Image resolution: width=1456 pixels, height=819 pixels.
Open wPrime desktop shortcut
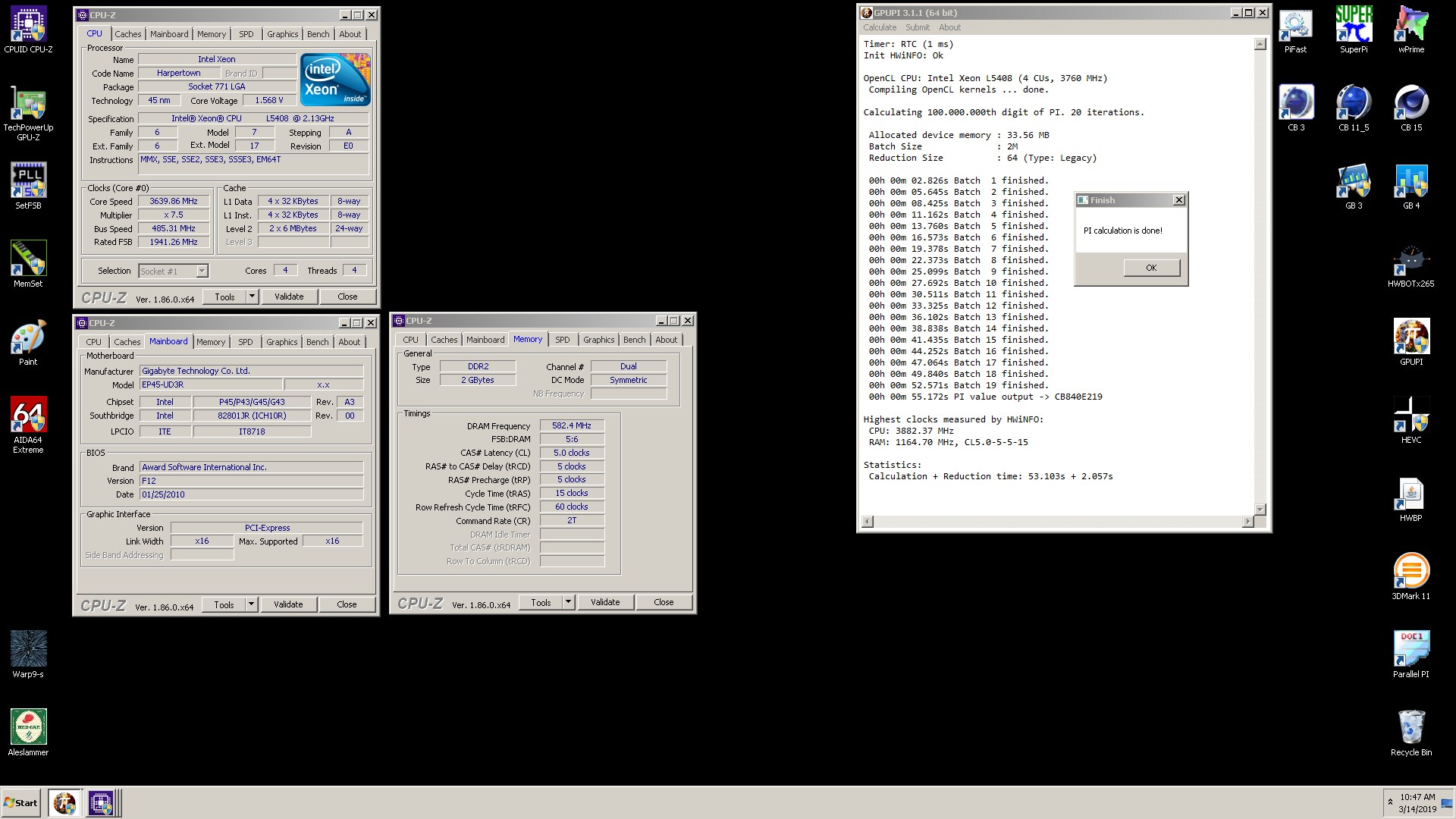[1411, 31]
